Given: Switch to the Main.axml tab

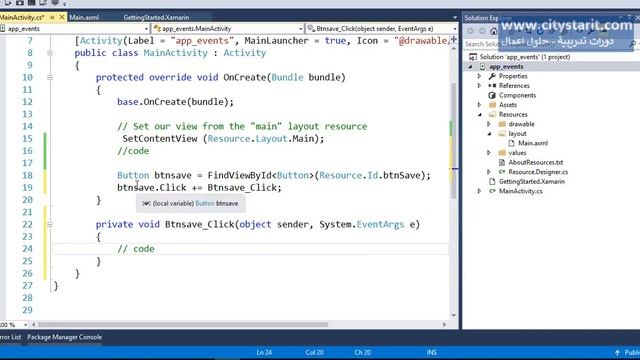Looking at the screenshot, I should 84,18.
